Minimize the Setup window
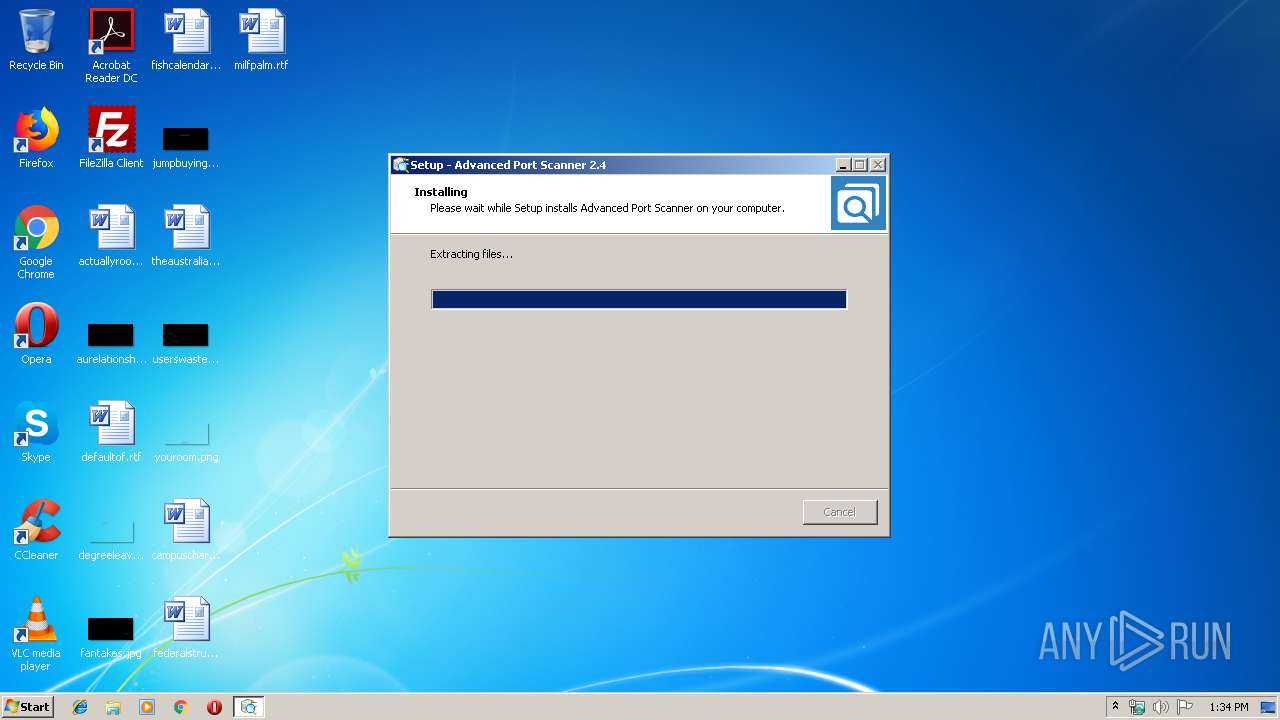Screen dimensions: 1280x720 pyautogui.click(x=843, y=165)
